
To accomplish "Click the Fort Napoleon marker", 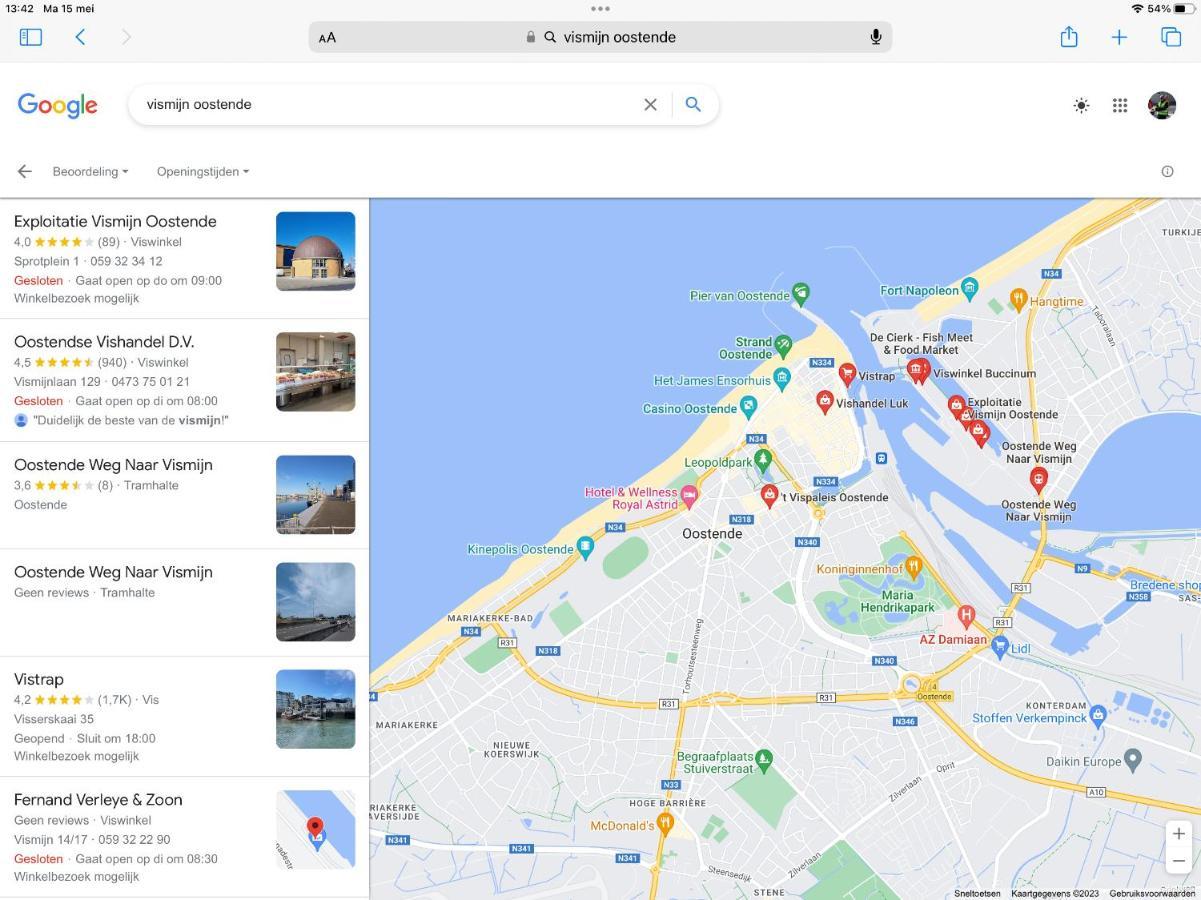I will pos(969,290).
